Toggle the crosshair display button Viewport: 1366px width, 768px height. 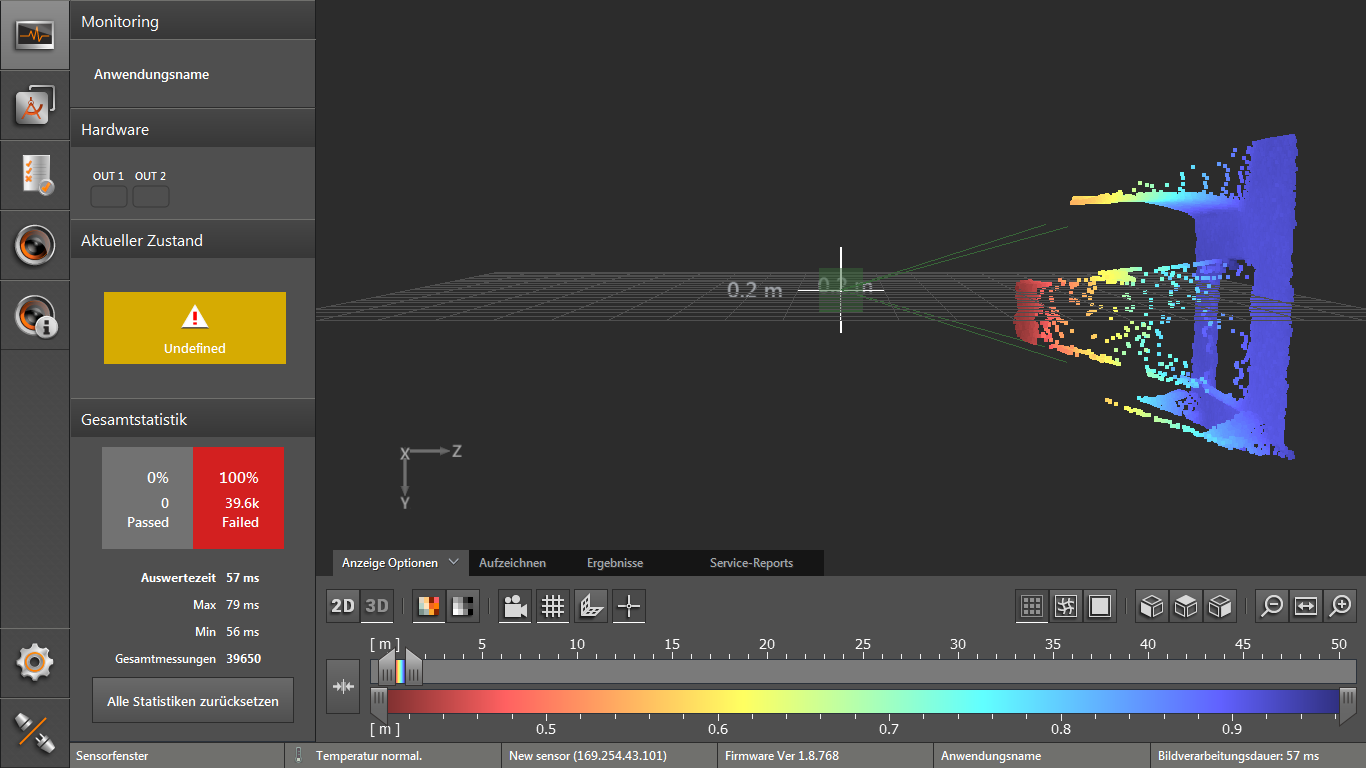tap(628, 606)
